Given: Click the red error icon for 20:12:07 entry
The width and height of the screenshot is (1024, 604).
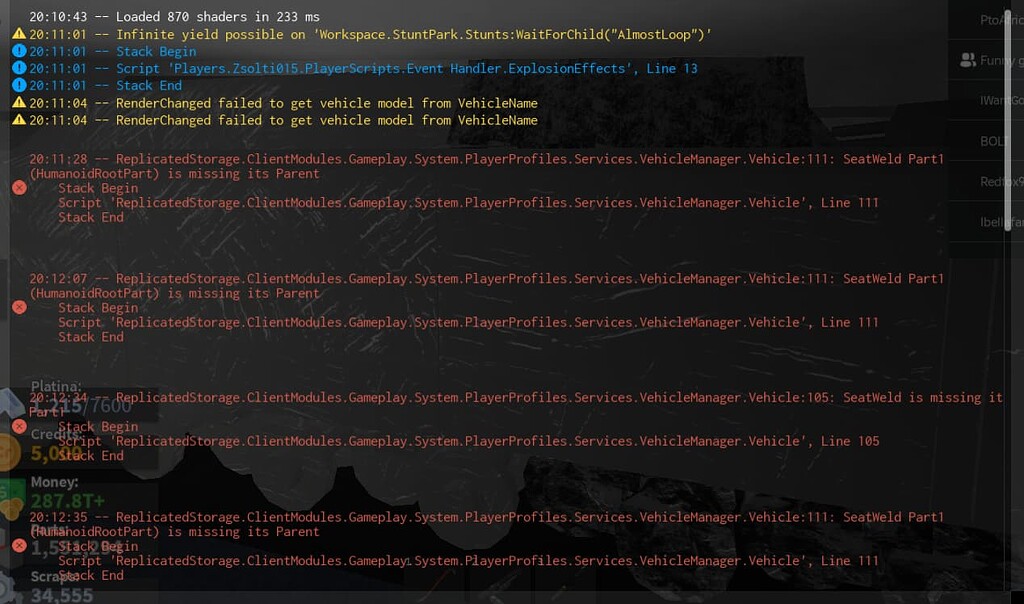Looking at the screenshot, I should (18, 307).
